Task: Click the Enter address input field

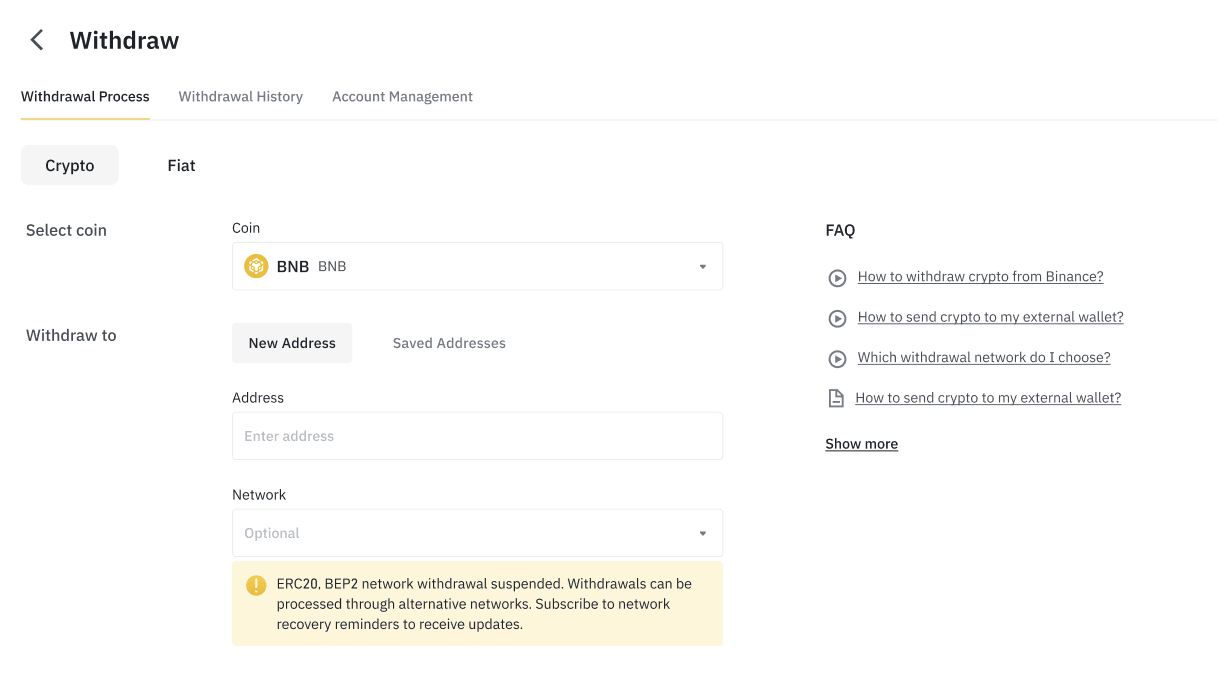Action: (477, 436)
